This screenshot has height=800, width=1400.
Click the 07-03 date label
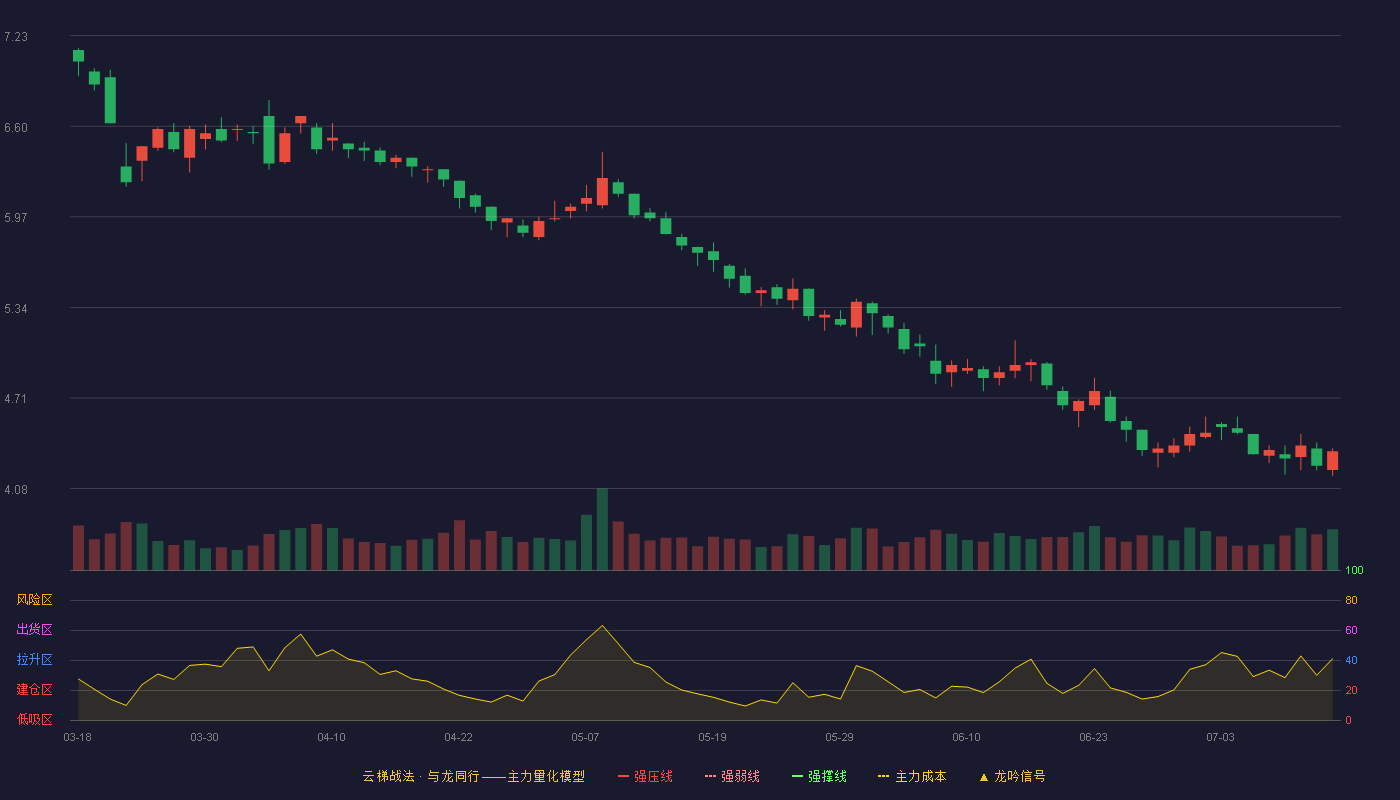pyautogui.click(x=1220, y=737)
